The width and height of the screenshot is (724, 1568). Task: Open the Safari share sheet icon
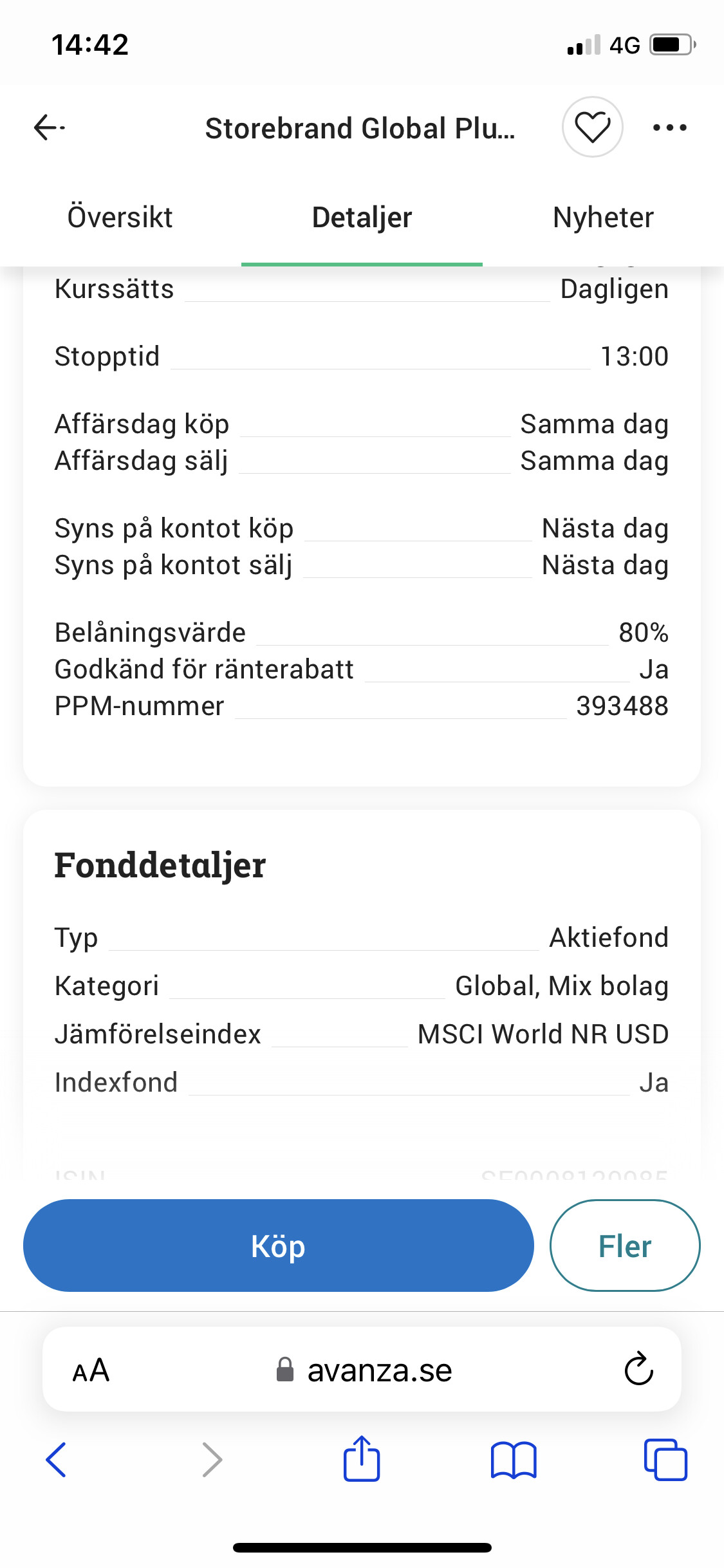362,1459
